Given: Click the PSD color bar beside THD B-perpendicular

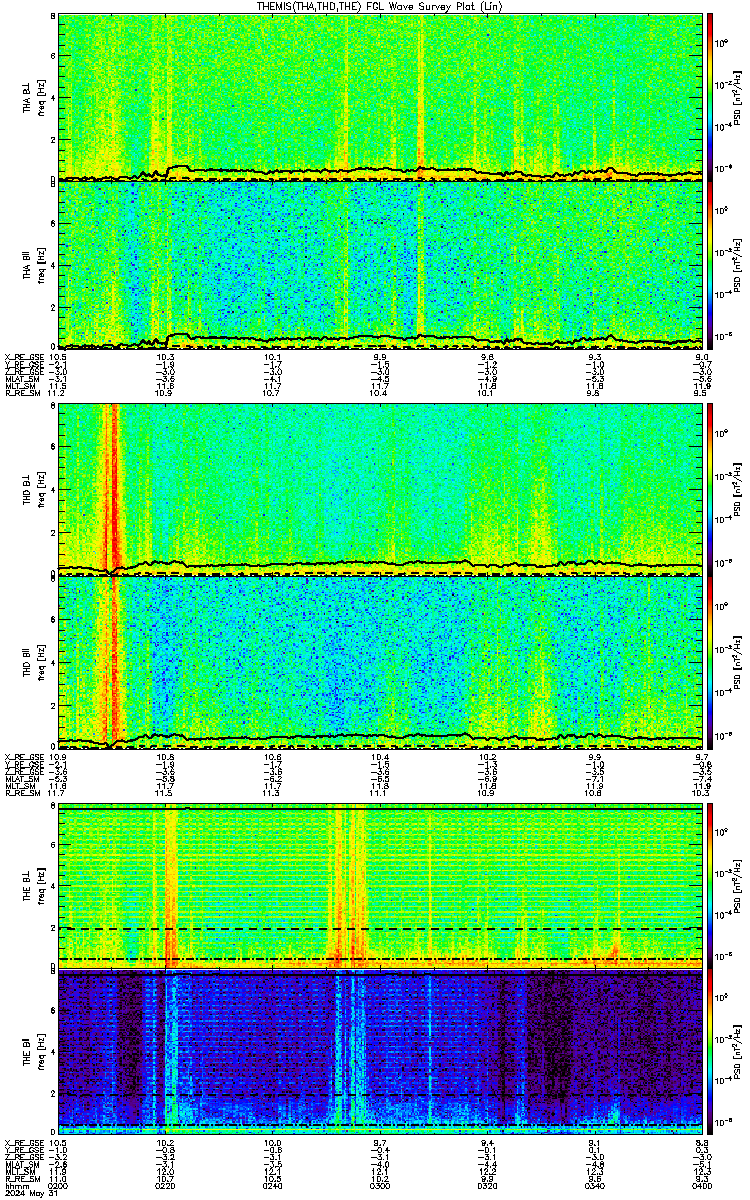Looking at the screenshot, I should tap(710, 489).
